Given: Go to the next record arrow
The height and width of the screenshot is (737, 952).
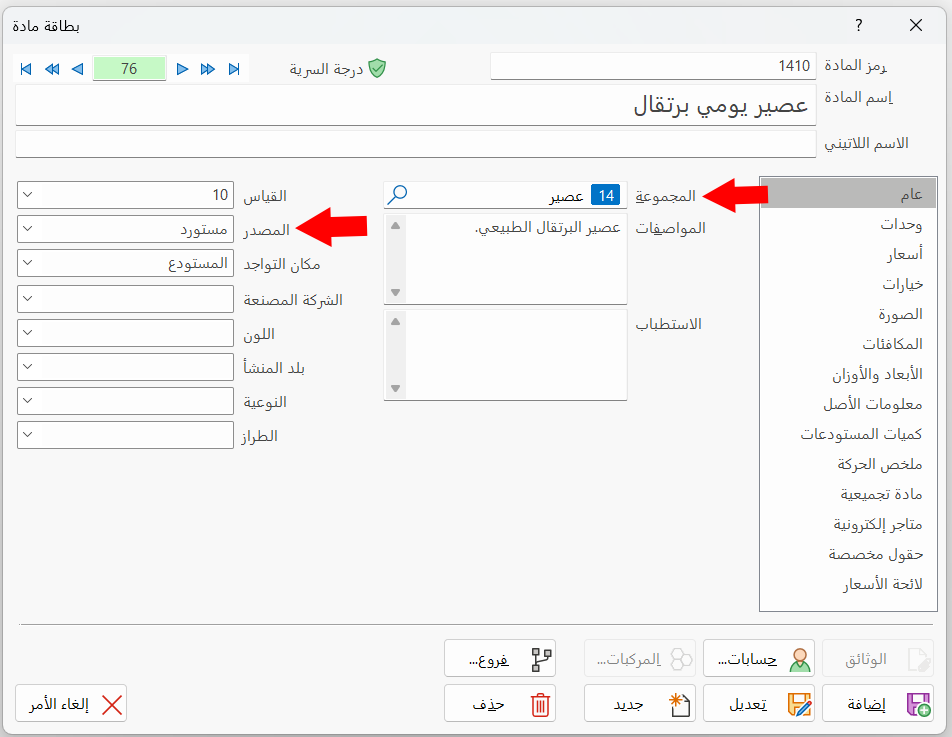Looking at the screenshot, I should pyautogui.click(x=182, y=70).
